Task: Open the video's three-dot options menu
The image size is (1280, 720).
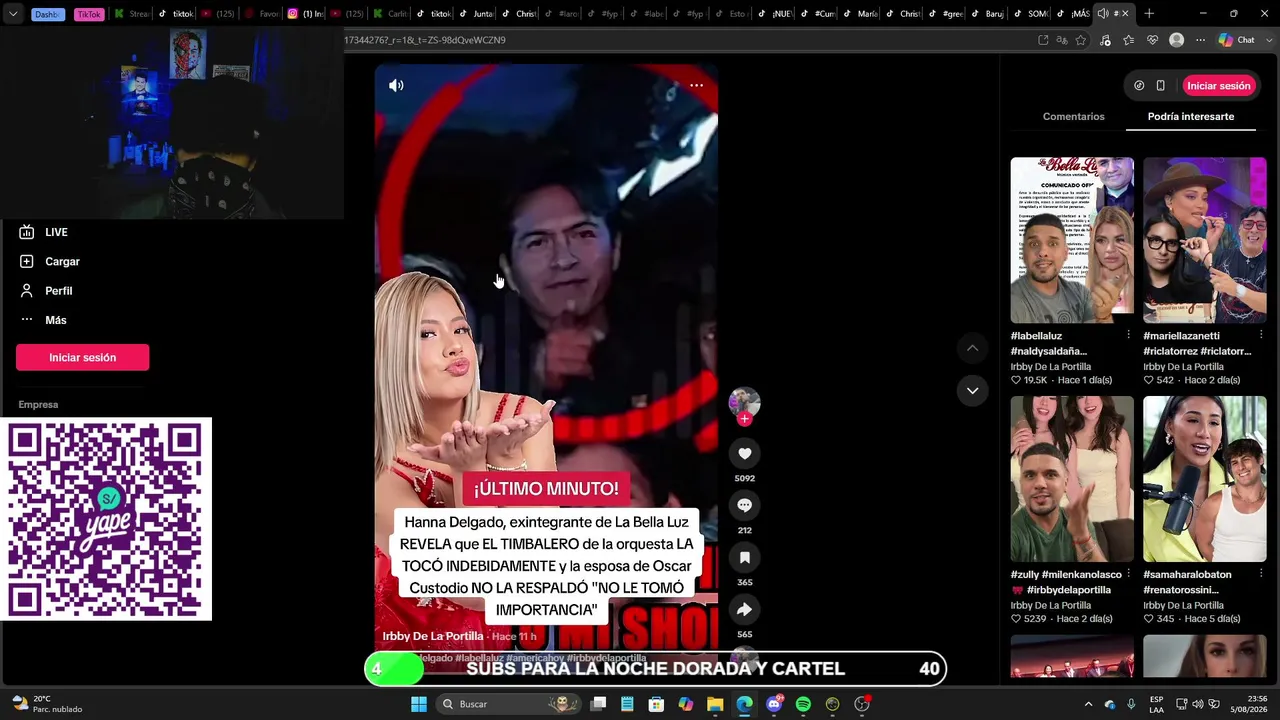Action: 696,86
